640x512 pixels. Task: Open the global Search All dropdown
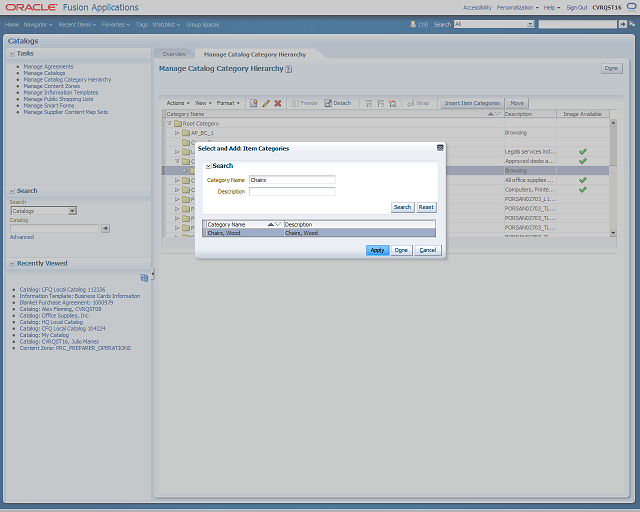click(530, 24)
